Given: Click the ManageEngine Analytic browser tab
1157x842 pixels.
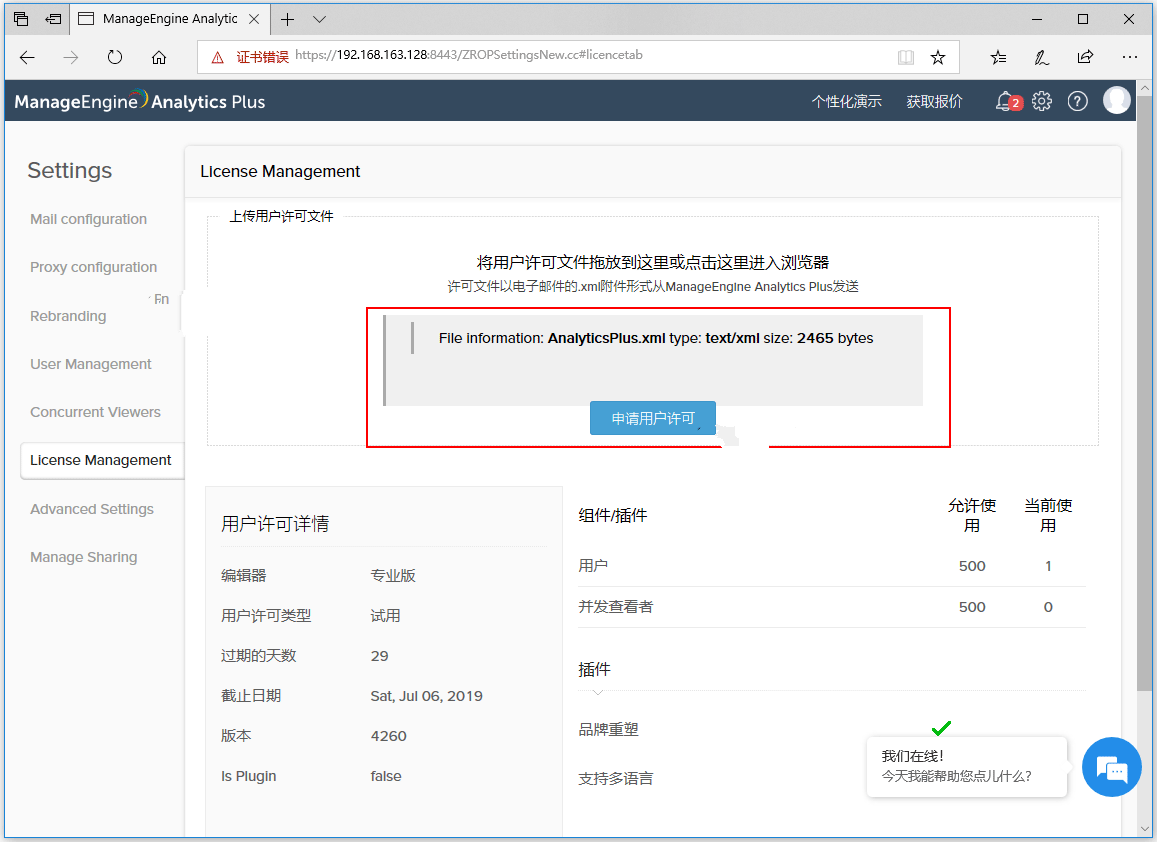Looking at the screenshot, I should point(170,19).
